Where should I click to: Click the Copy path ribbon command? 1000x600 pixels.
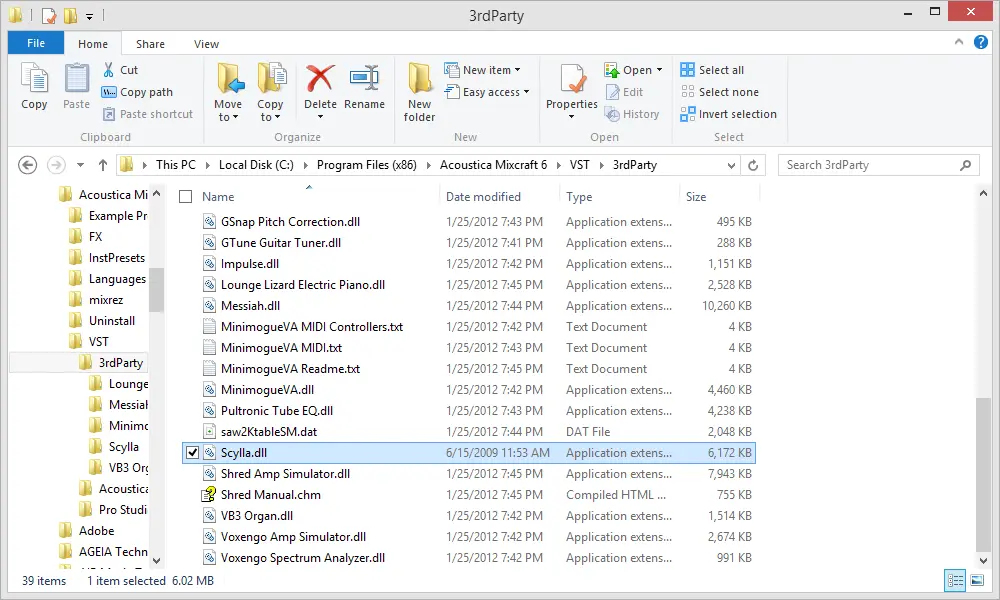(x=137, y=92)
